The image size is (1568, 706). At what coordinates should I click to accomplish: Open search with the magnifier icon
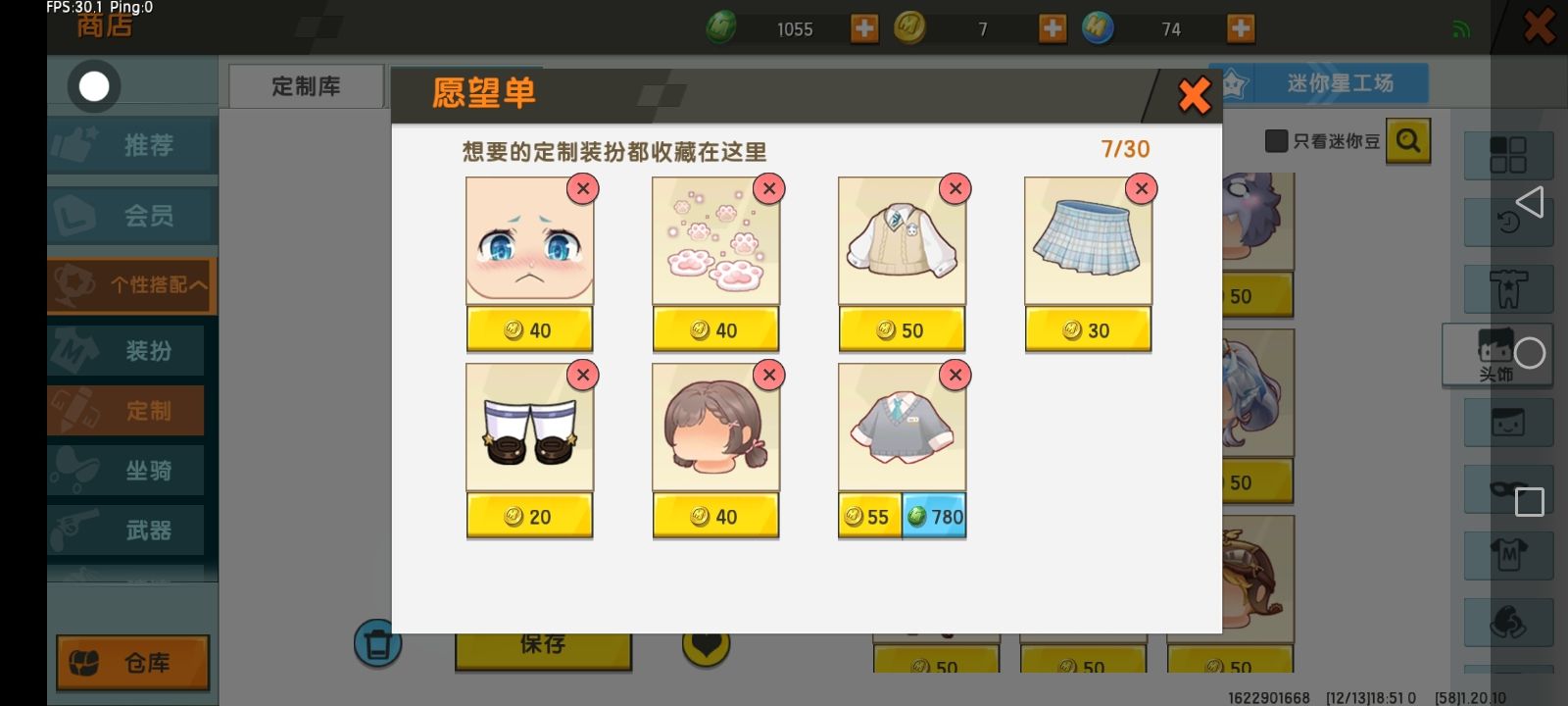1408,141
